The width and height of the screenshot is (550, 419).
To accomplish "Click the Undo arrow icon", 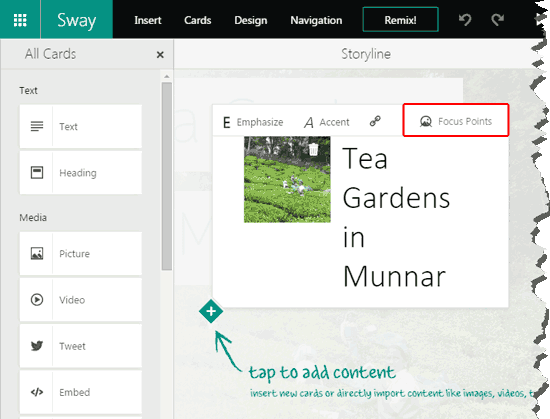I will point(465,20).
